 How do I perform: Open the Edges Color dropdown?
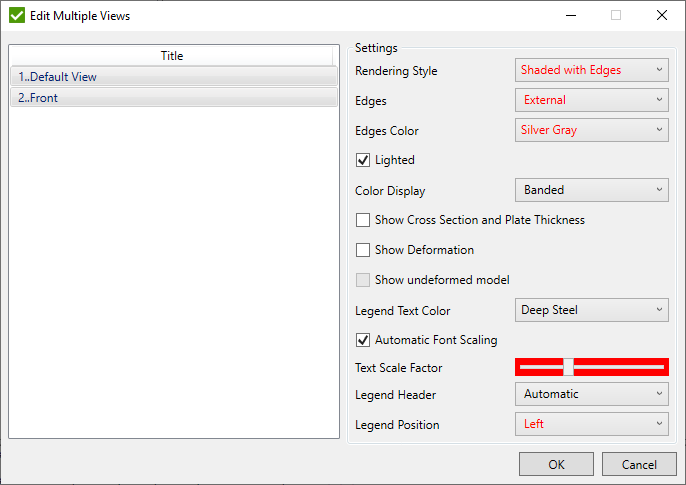tap(591, 130)
